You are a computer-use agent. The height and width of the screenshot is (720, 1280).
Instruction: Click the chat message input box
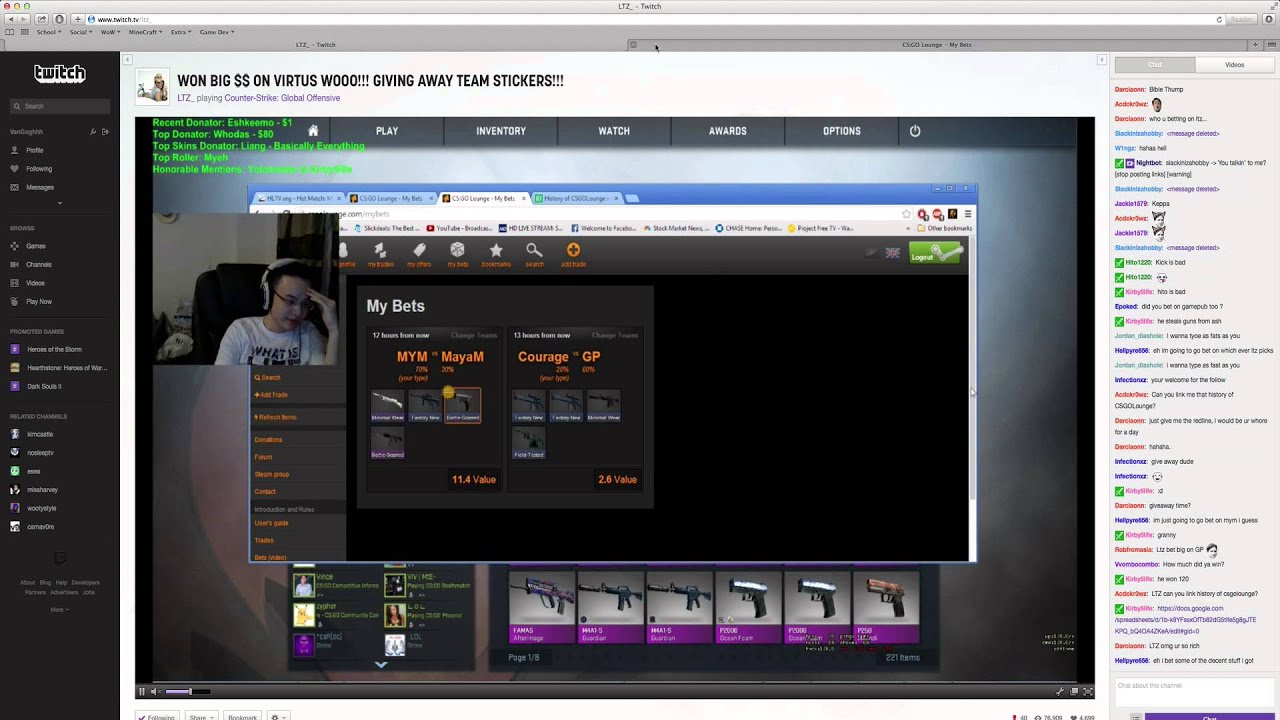(x=1195, y=691)
